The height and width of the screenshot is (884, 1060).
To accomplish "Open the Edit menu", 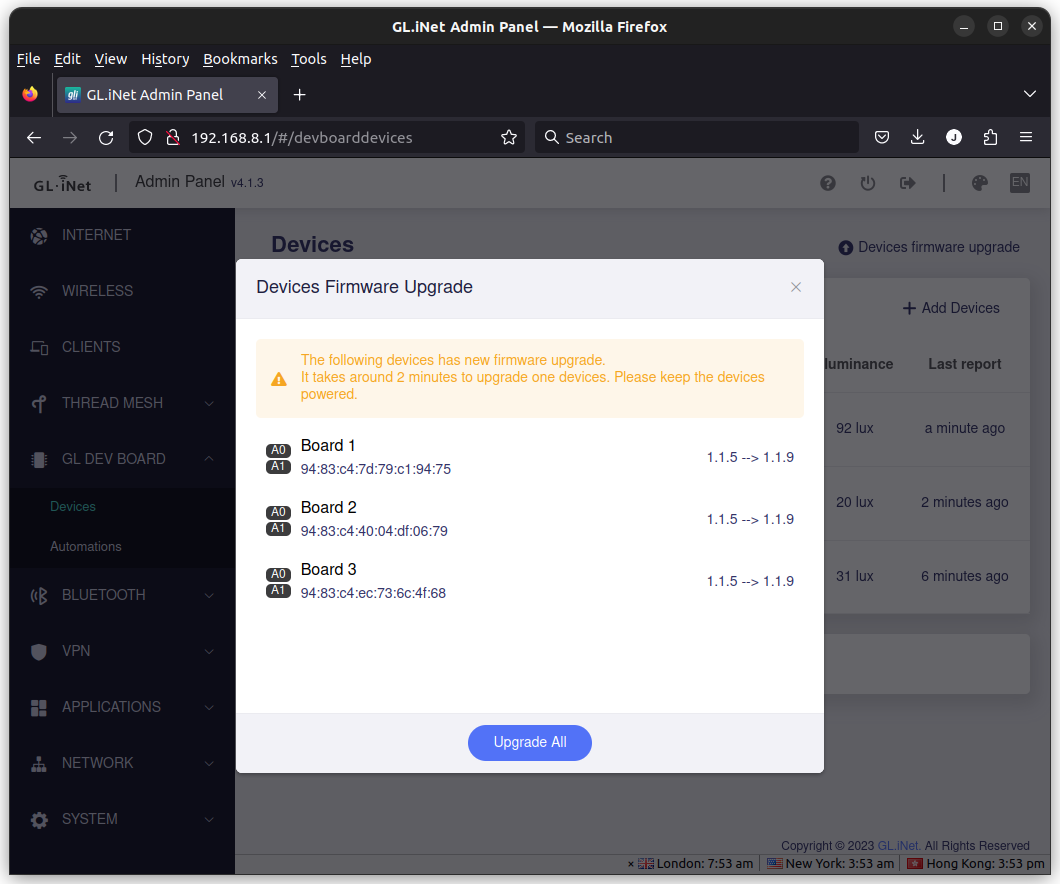I will 68,59.
